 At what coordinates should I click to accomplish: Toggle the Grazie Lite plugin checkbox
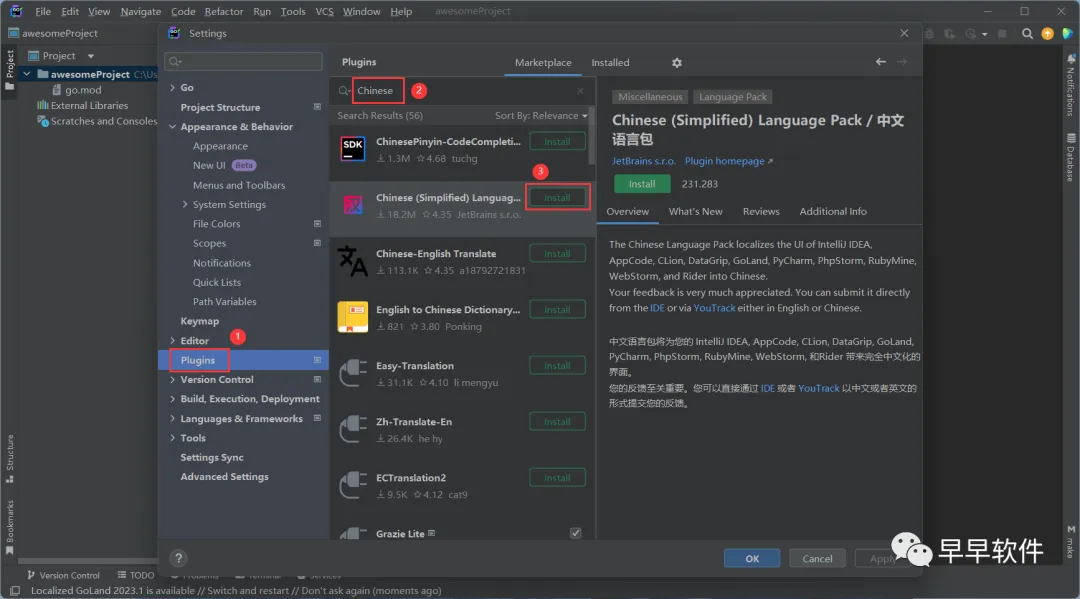point(575,533)
